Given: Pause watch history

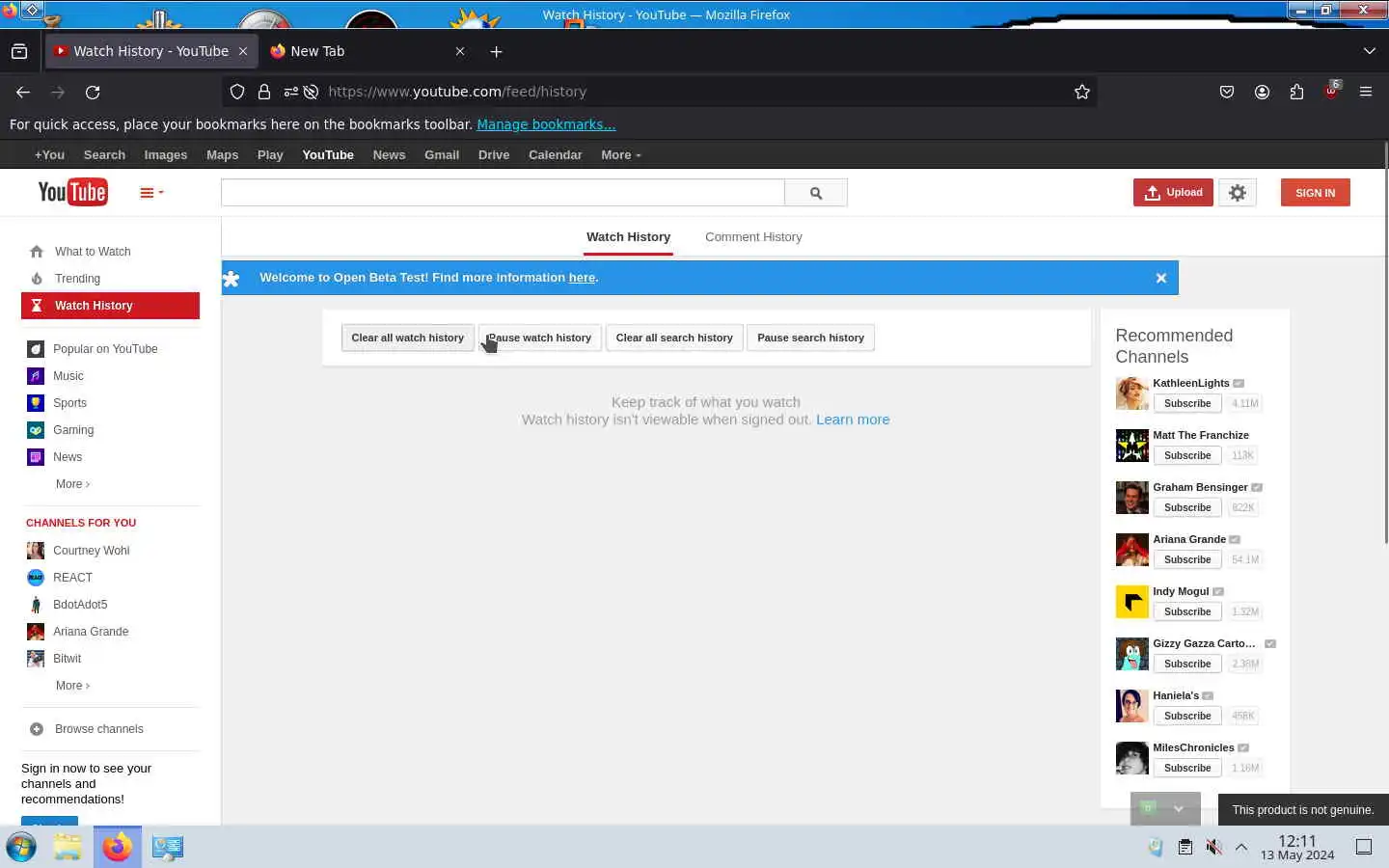Looking at the screenshot, I should click(x=540, y=338).
